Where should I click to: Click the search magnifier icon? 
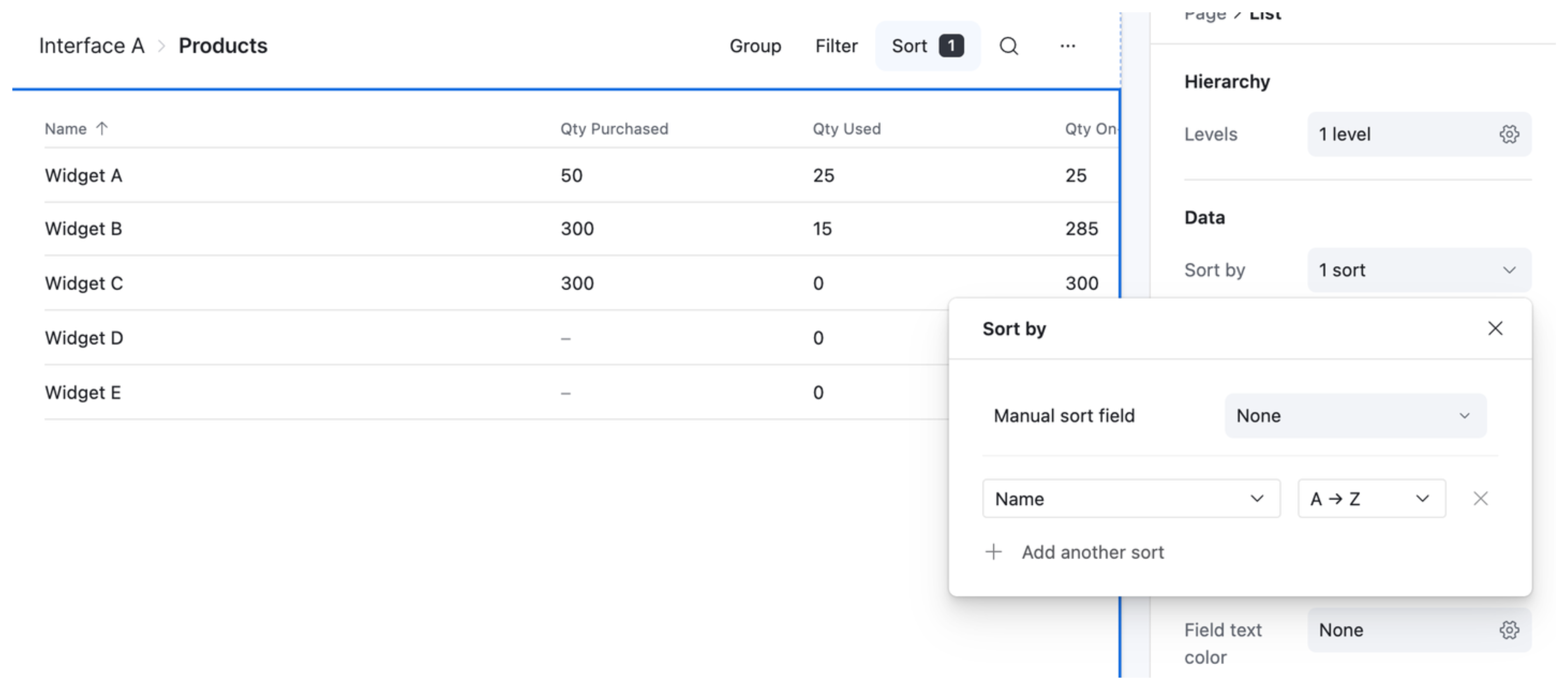1009,46
